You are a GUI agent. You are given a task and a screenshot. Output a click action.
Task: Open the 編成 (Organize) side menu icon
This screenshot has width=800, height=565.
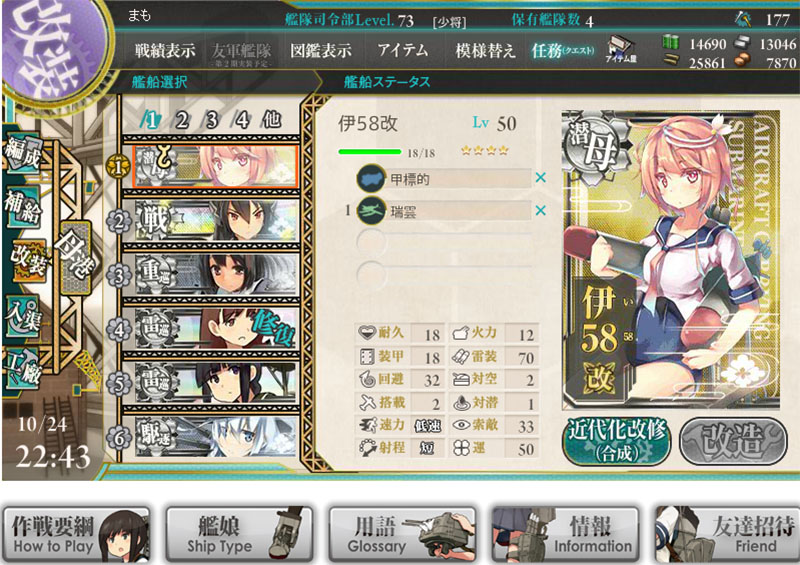tap(23, 155)
